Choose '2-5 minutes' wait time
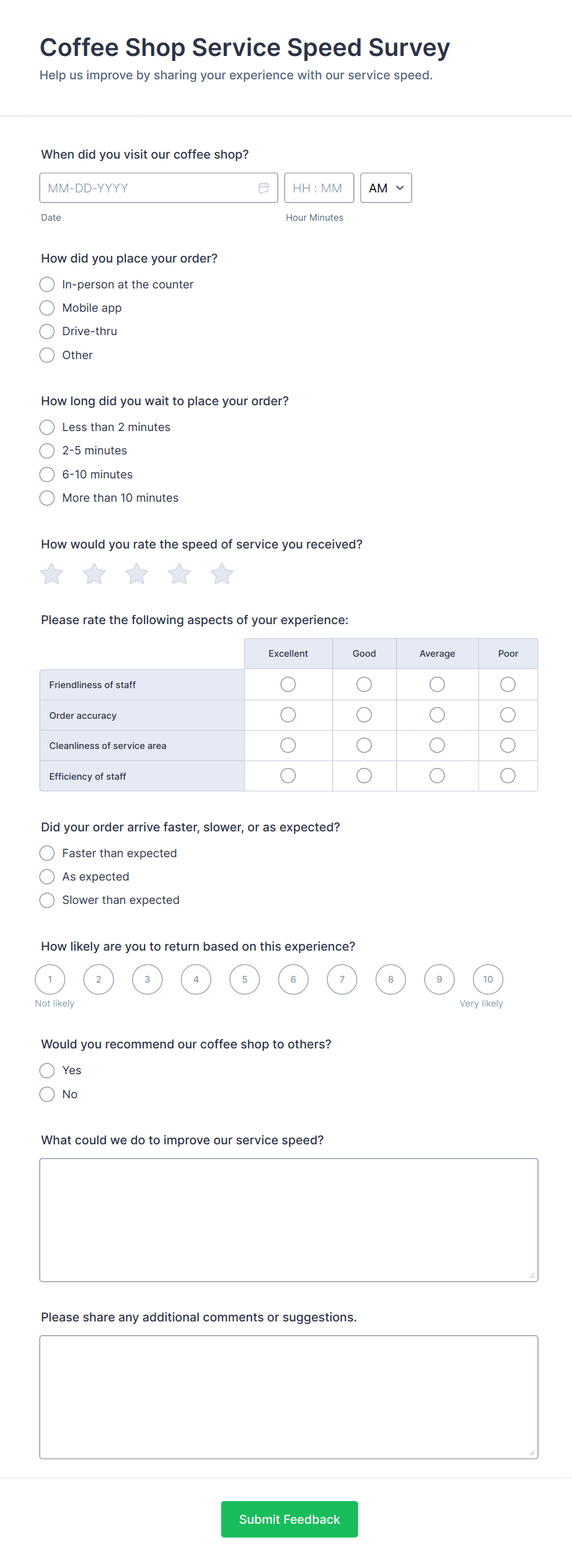 (47, 451)
